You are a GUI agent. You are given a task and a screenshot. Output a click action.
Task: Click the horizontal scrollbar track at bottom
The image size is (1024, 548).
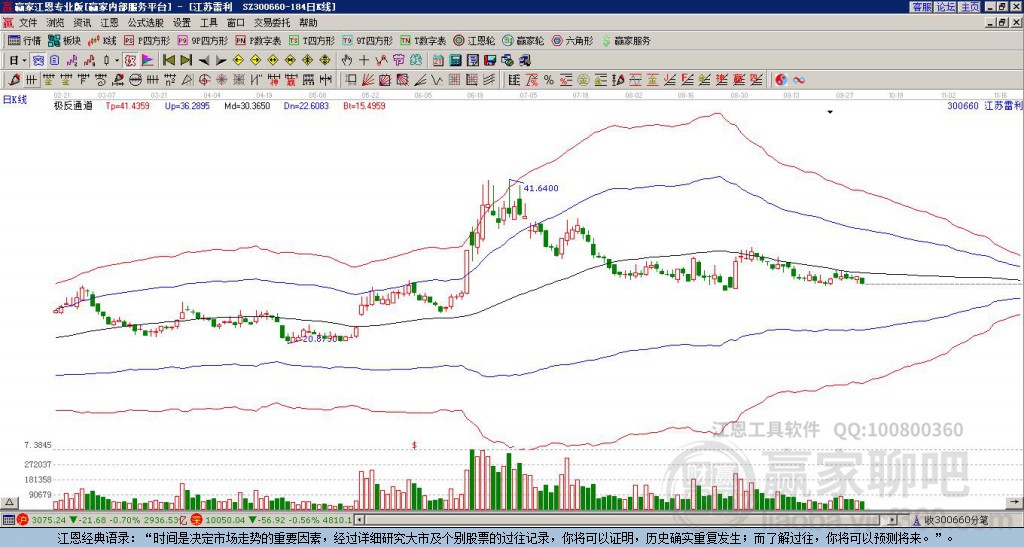pos(626,520)
